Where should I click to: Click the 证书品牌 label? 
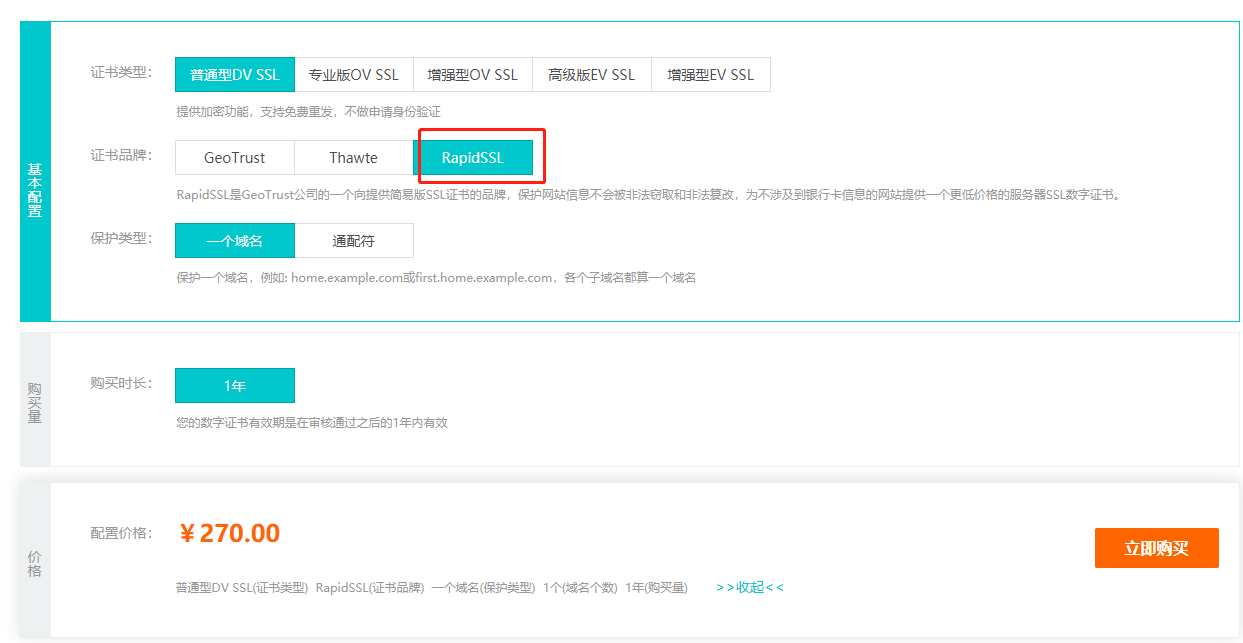121,156
